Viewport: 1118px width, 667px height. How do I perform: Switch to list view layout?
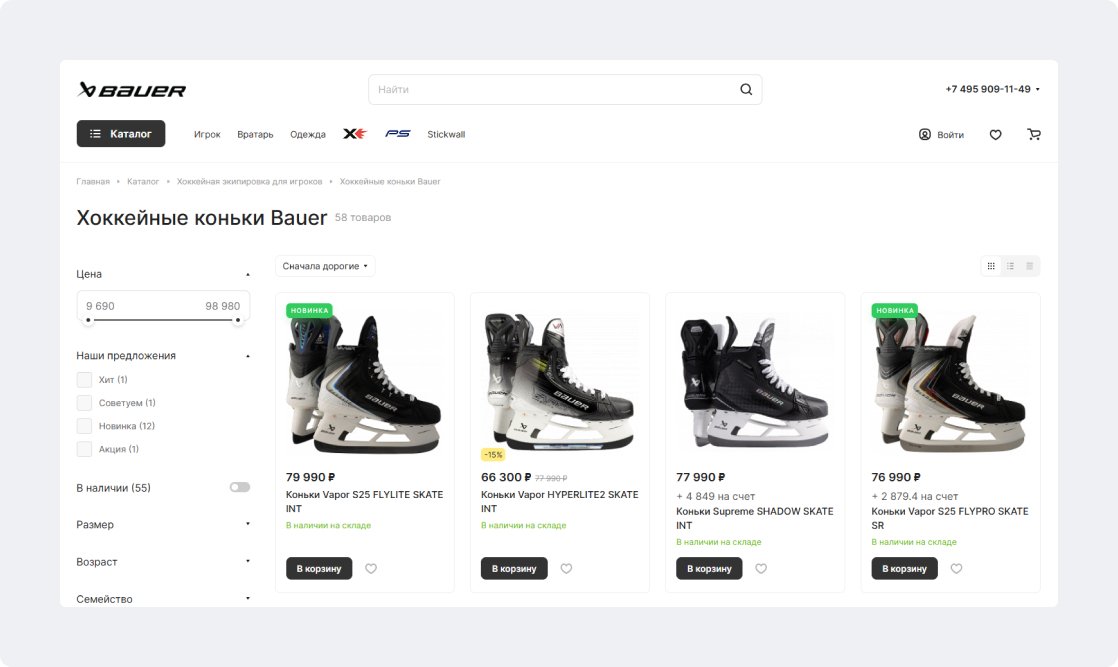click(x=1010, y=266)
